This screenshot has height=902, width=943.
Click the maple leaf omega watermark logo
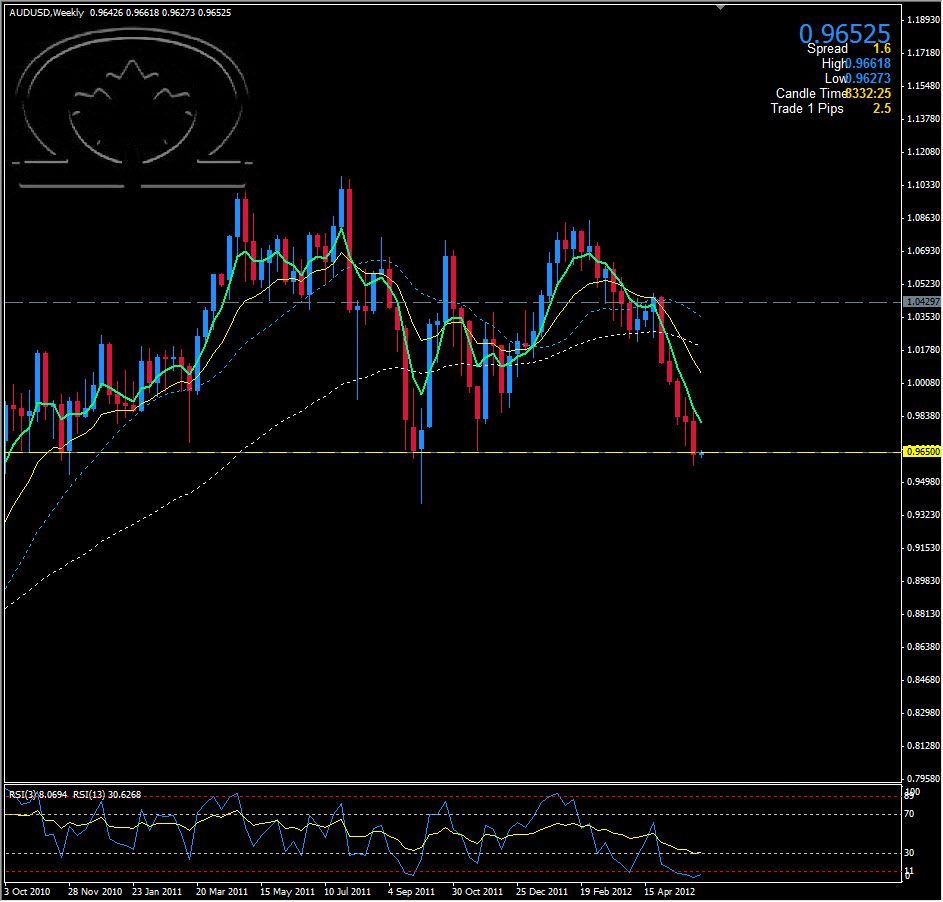point(133,110)
